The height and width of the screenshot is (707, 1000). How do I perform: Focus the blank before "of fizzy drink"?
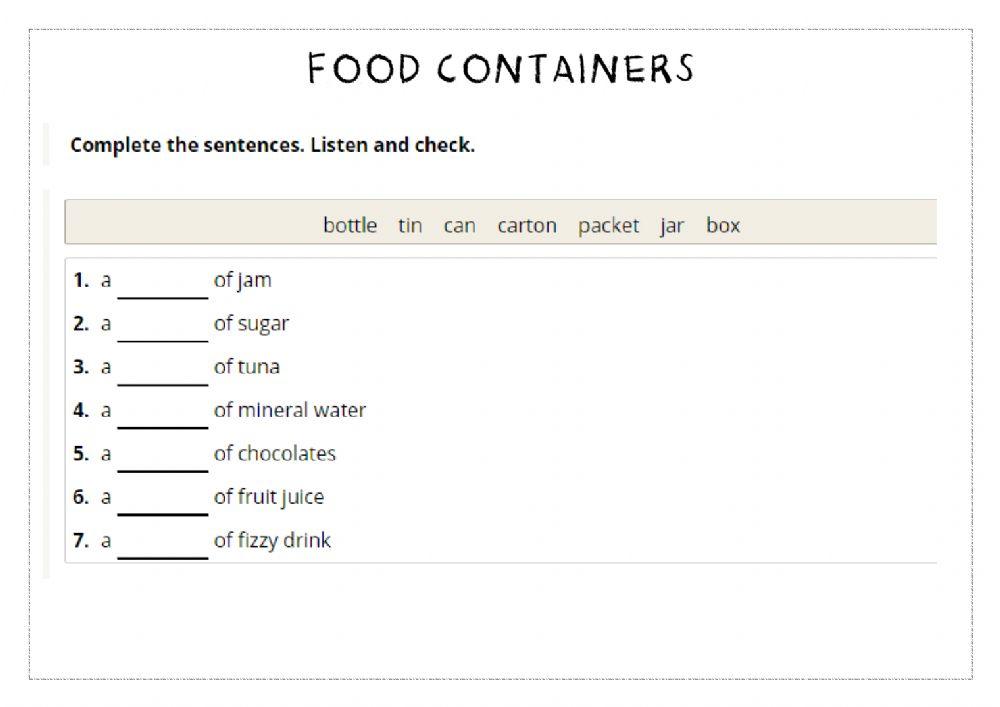tap(162, 543)
